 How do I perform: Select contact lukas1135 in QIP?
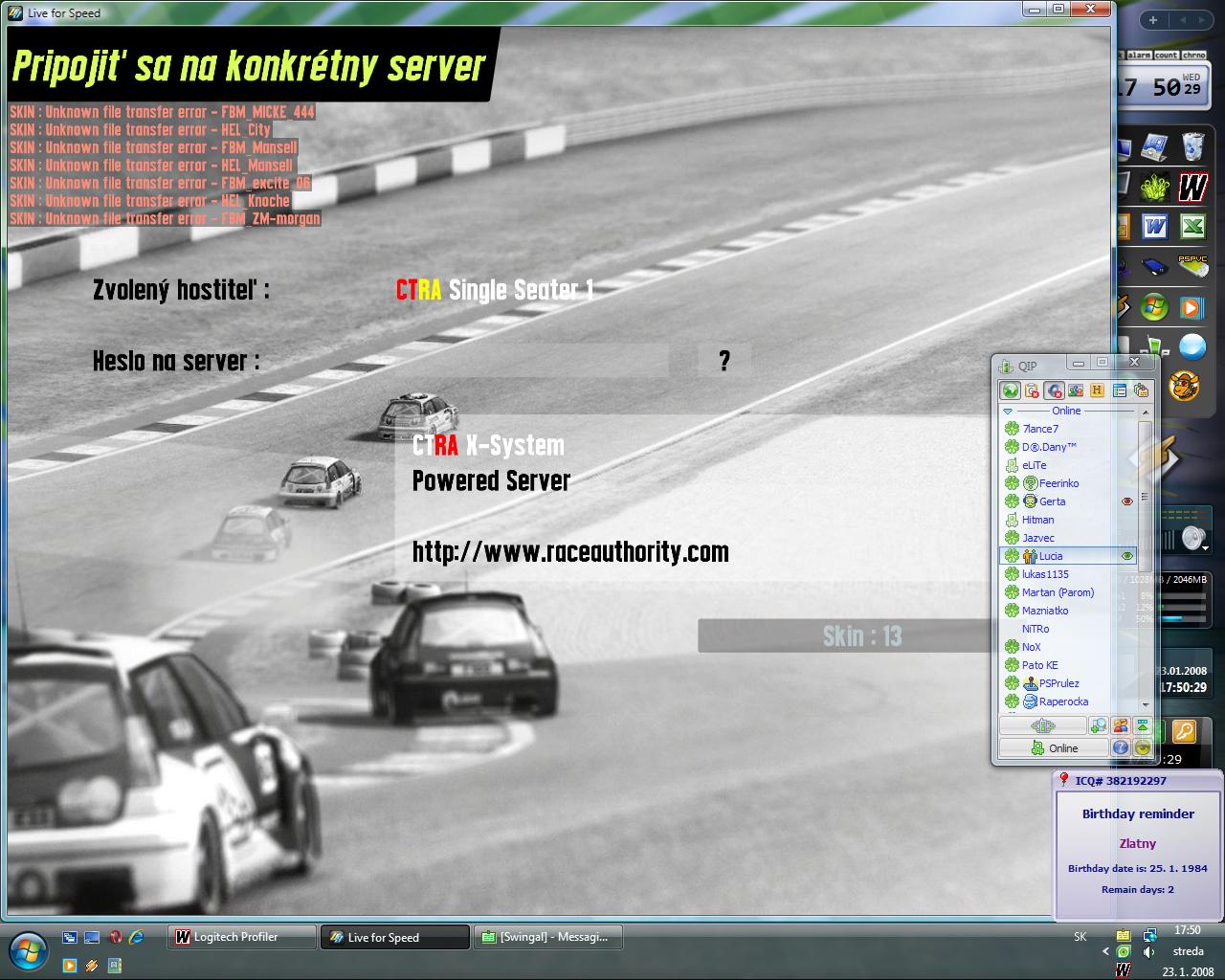coord(1068,574)
